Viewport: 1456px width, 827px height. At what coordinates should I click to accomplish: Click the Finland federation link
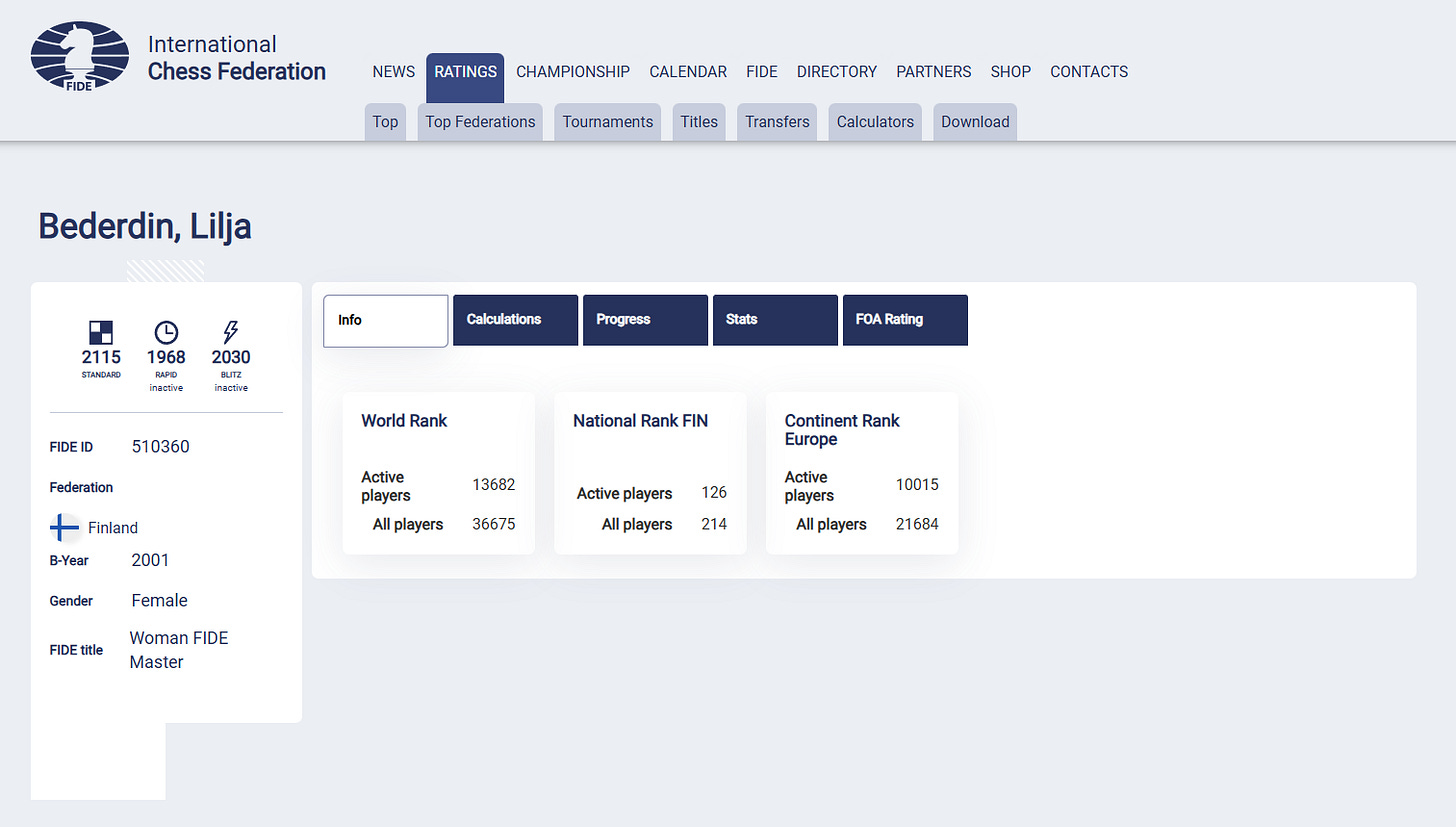[x=113, y=528]
